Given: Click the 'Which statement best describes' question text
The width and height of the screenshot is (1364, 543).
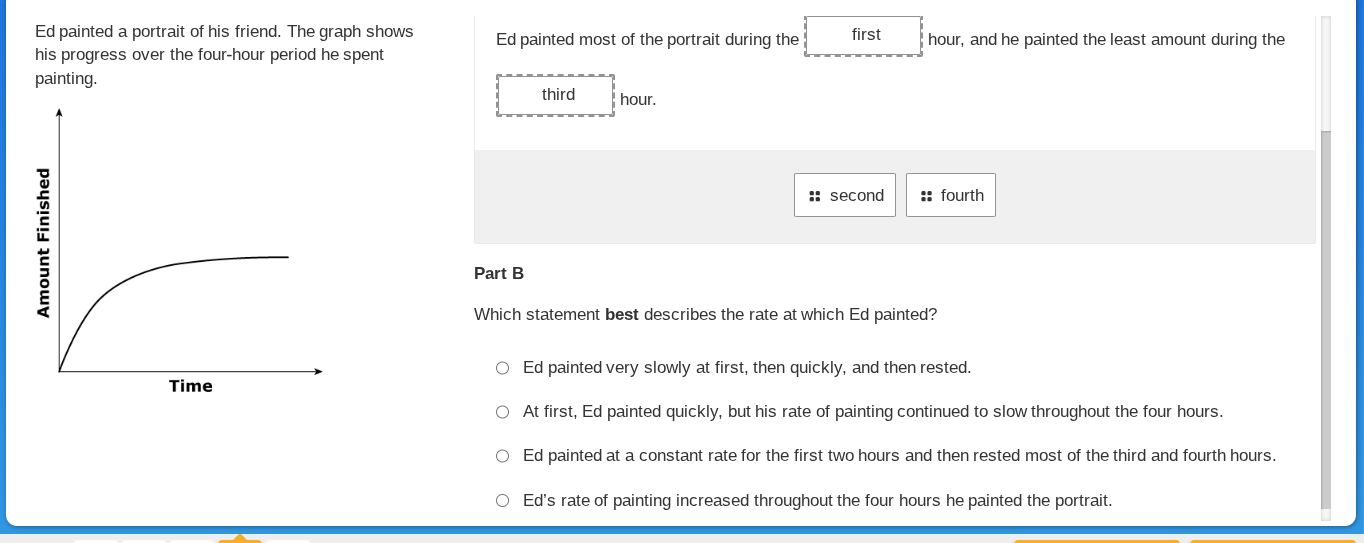Looking at the screenshot, I should (x=705, y=315).
